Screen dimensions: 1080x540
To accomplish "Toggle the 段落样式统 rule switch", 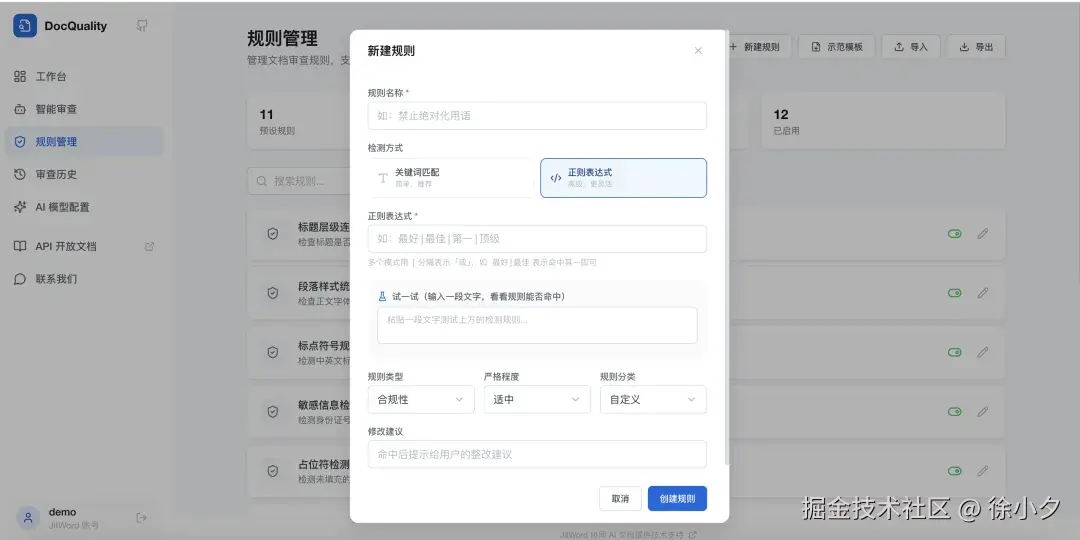I will point(955,293).
